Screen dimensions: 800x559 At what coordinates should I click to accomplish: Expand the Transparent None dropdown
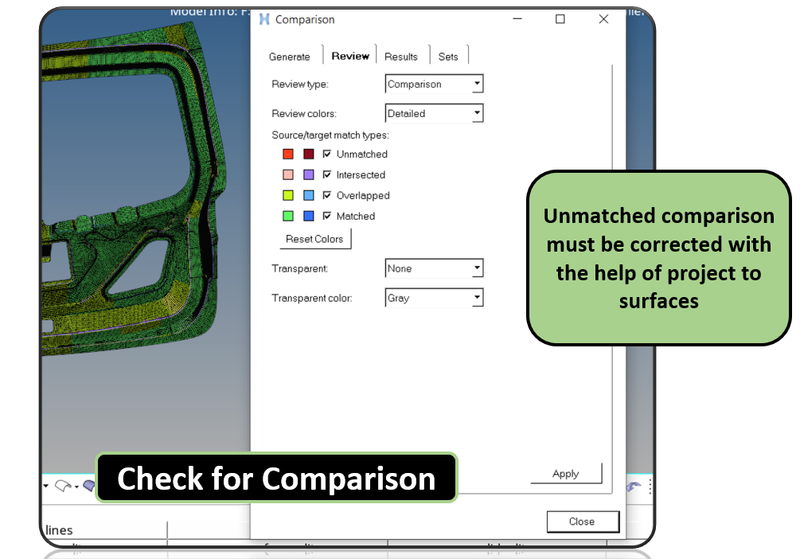[x=477, y=268]
